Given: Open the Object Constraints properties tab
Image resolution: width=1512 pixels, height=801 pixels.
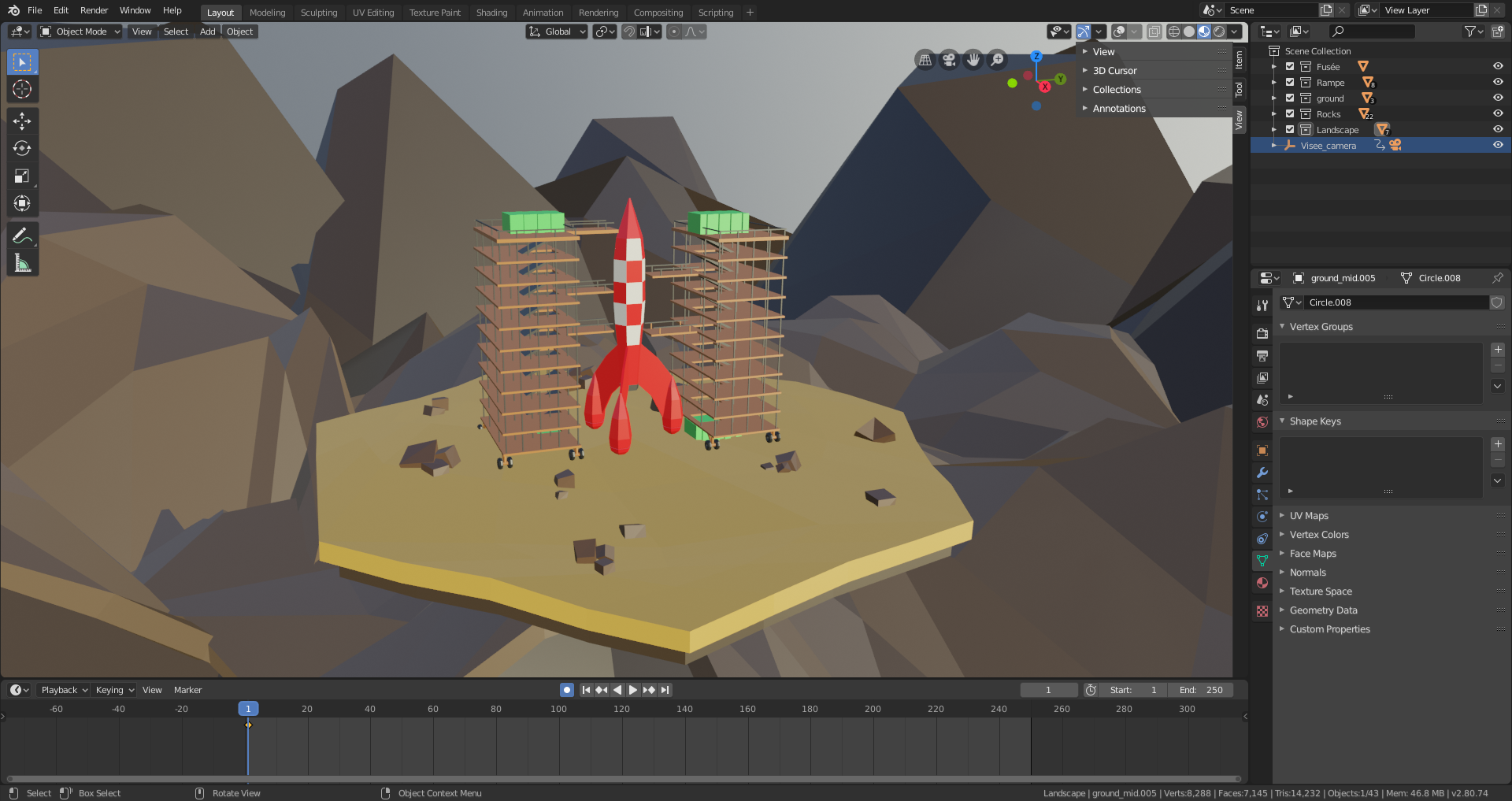Looking at the screenshot, I should 1262,539.
